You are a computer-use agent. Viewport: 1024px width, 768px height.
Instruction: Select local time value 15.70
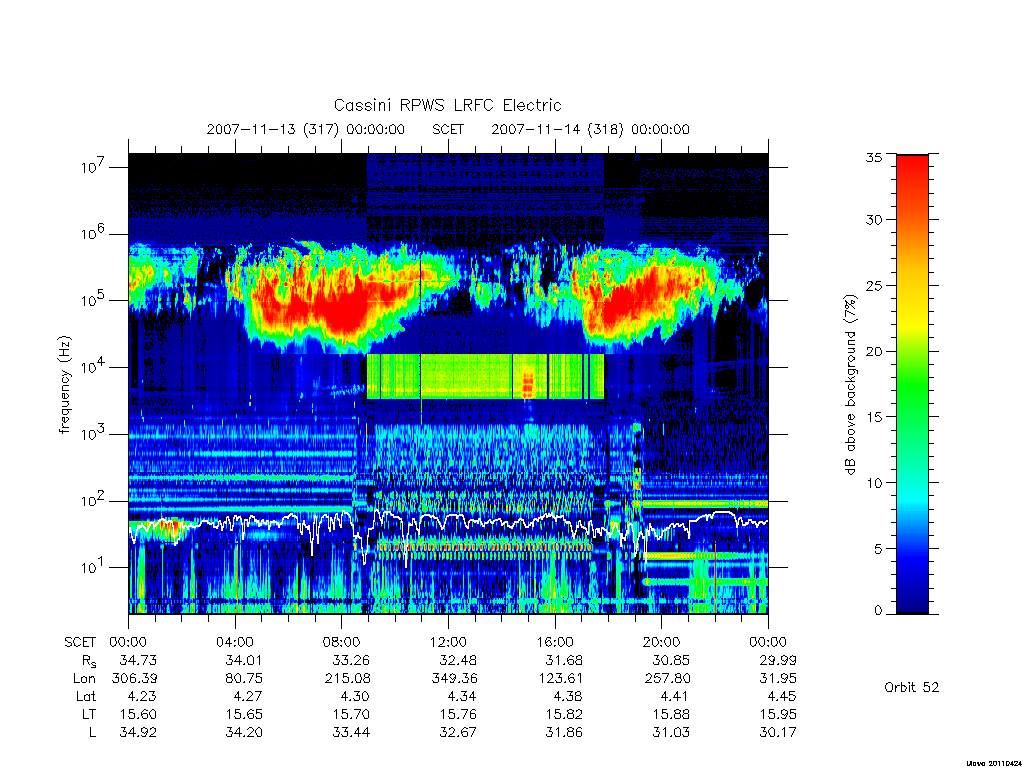click(x=351, y=714)
